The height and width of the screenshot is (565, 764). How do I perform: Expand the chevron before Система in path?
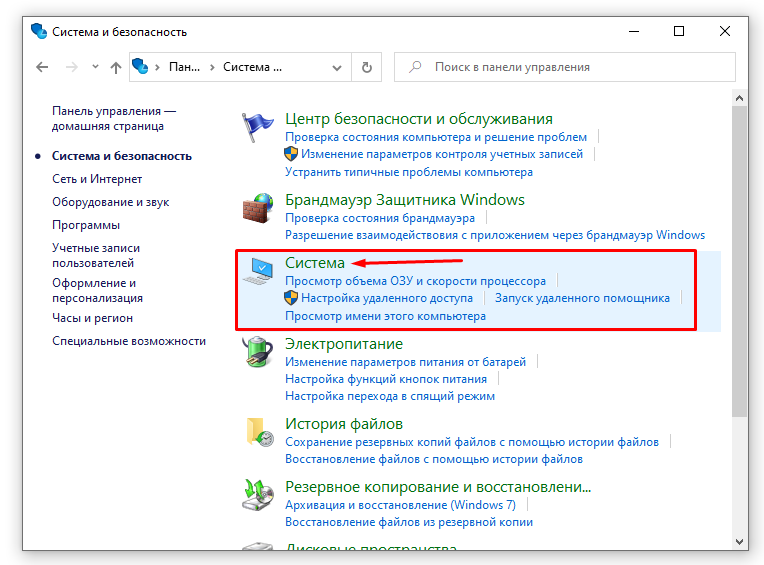coord(212,67)
